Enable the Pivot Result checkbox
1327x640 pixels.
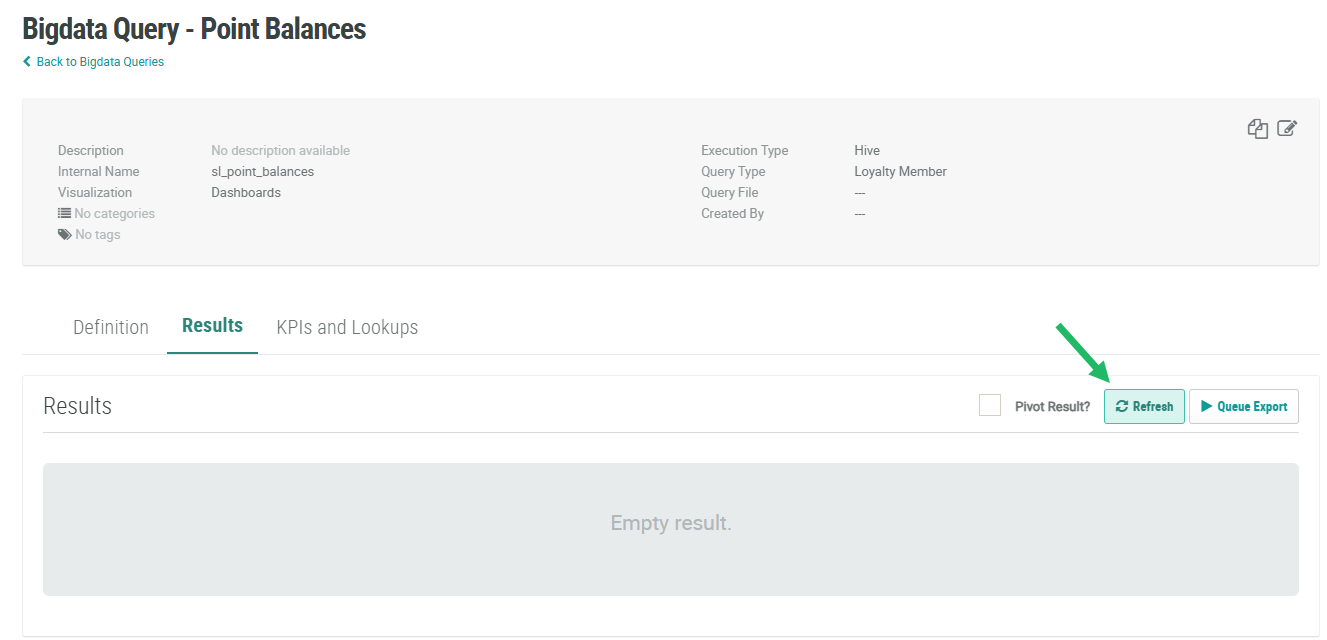coord(990,405)
